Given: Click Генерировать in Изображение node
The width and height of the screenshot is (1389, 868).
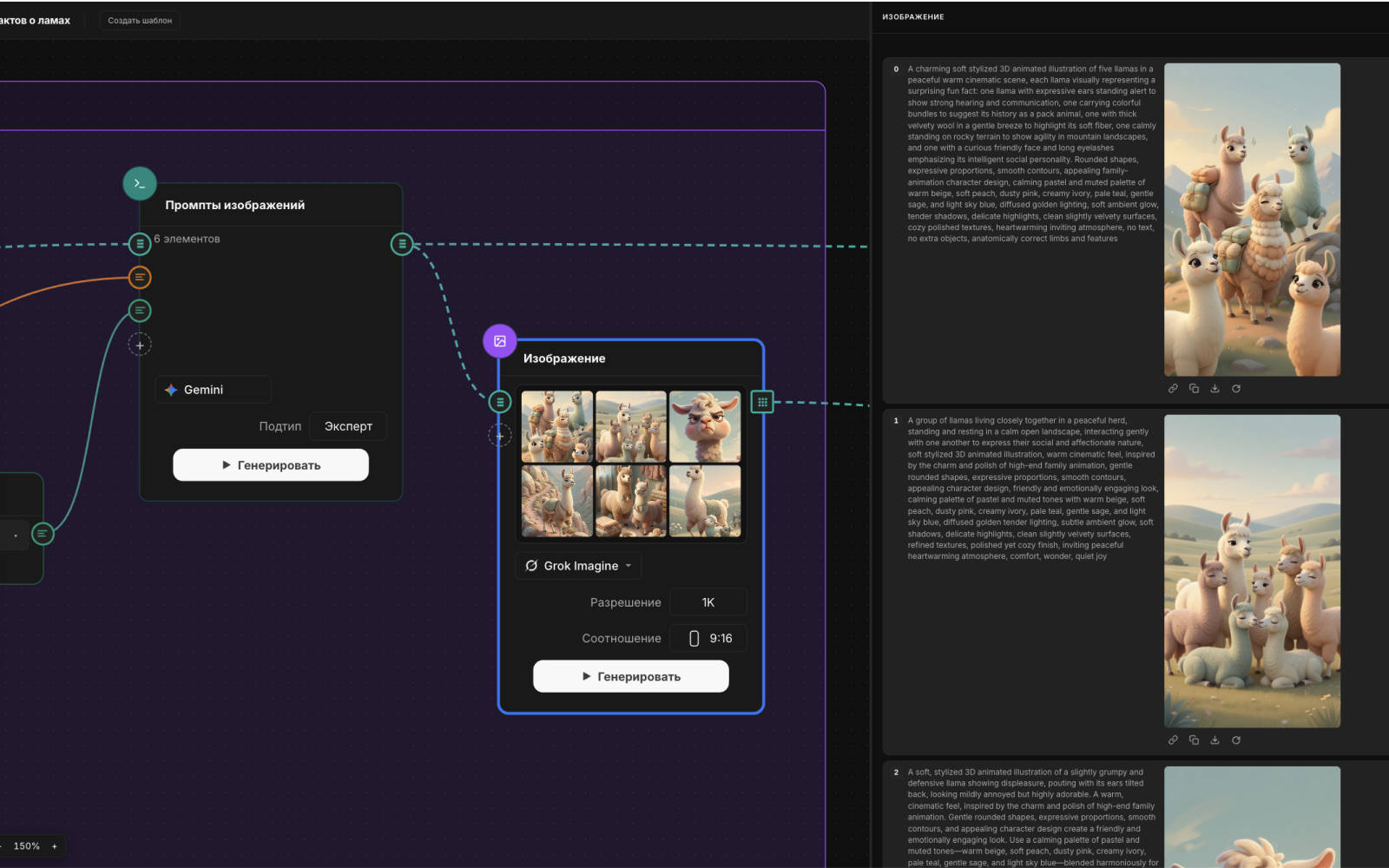Looking at the screenshot, I should tap(631, 676).
